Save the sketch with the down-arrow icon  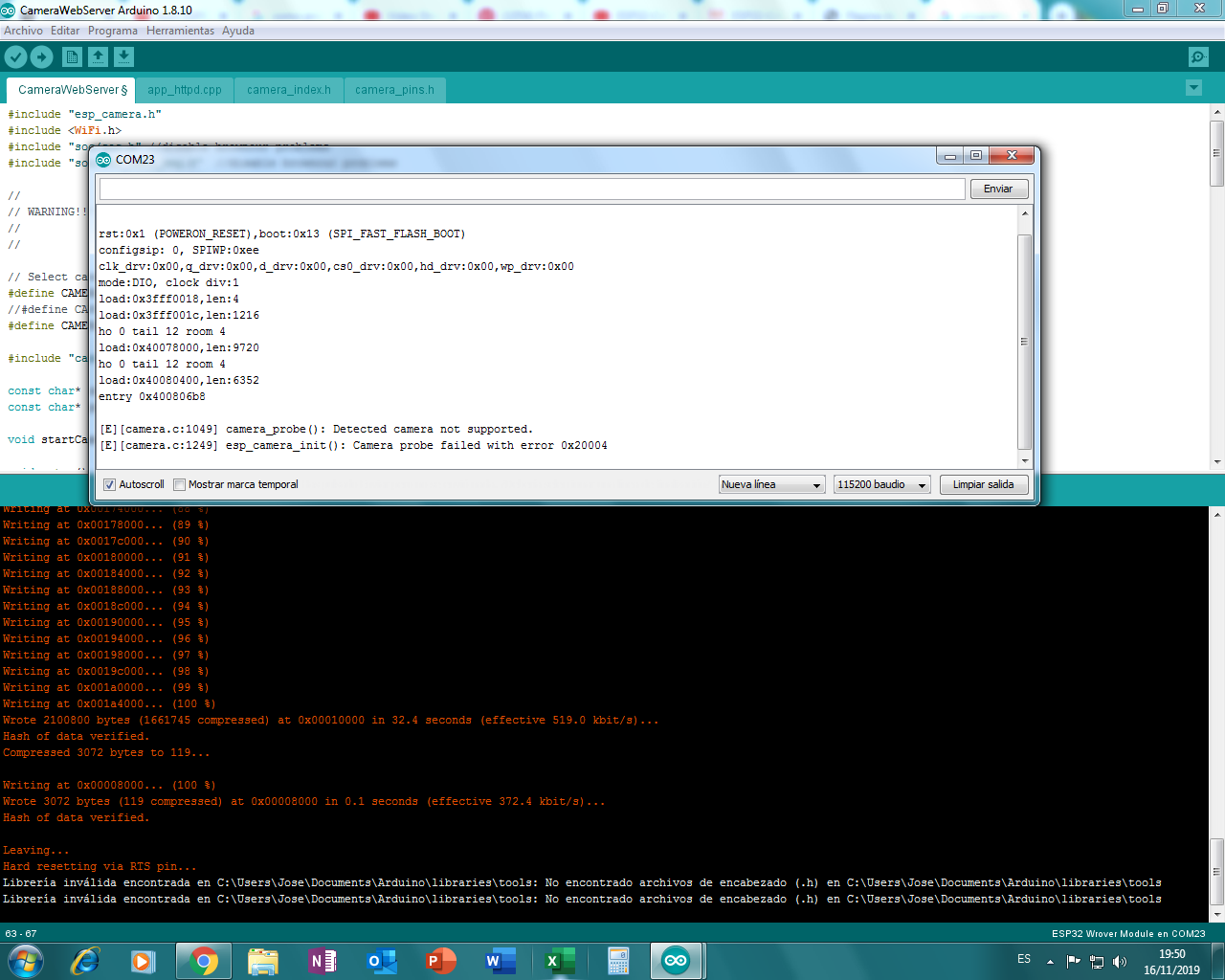coord(123,57)
